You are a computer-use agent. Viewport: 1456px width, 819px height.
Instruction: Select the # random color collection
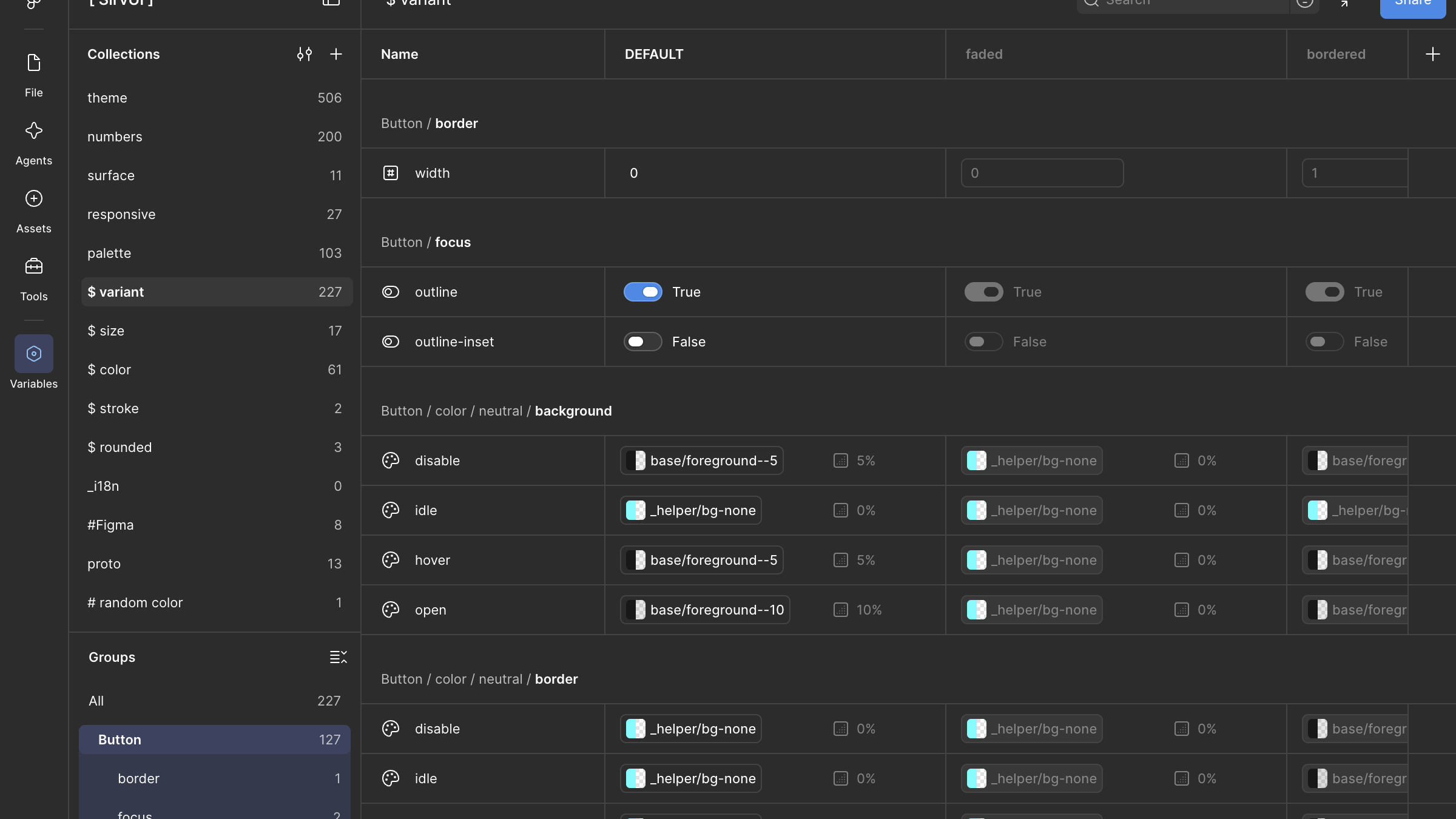[x=217, y=602]
